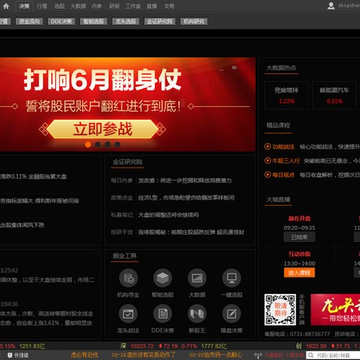Select the third banner carousel dot

(107, 144)
